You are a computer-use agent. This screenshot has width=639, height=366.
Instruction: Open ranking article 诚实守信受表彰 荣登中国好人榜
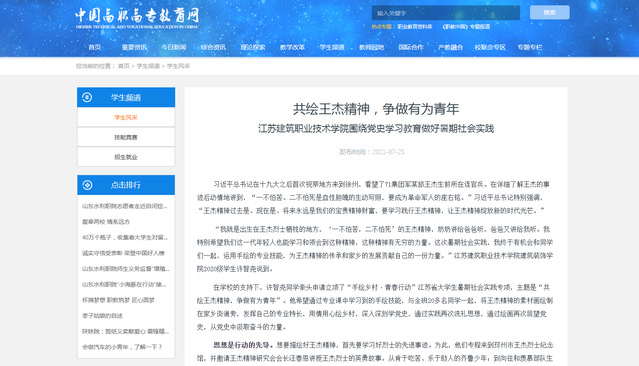point(123,253)
